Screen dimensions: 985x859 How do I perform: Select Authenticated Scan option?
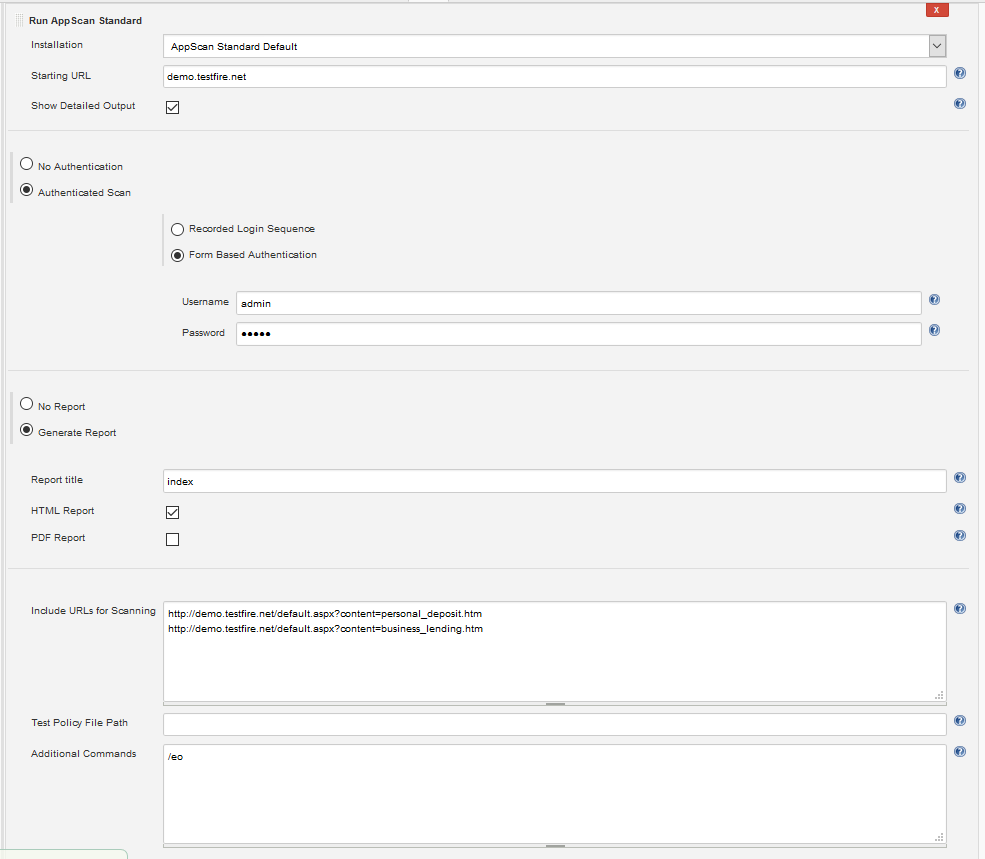(x=26, y=190)
